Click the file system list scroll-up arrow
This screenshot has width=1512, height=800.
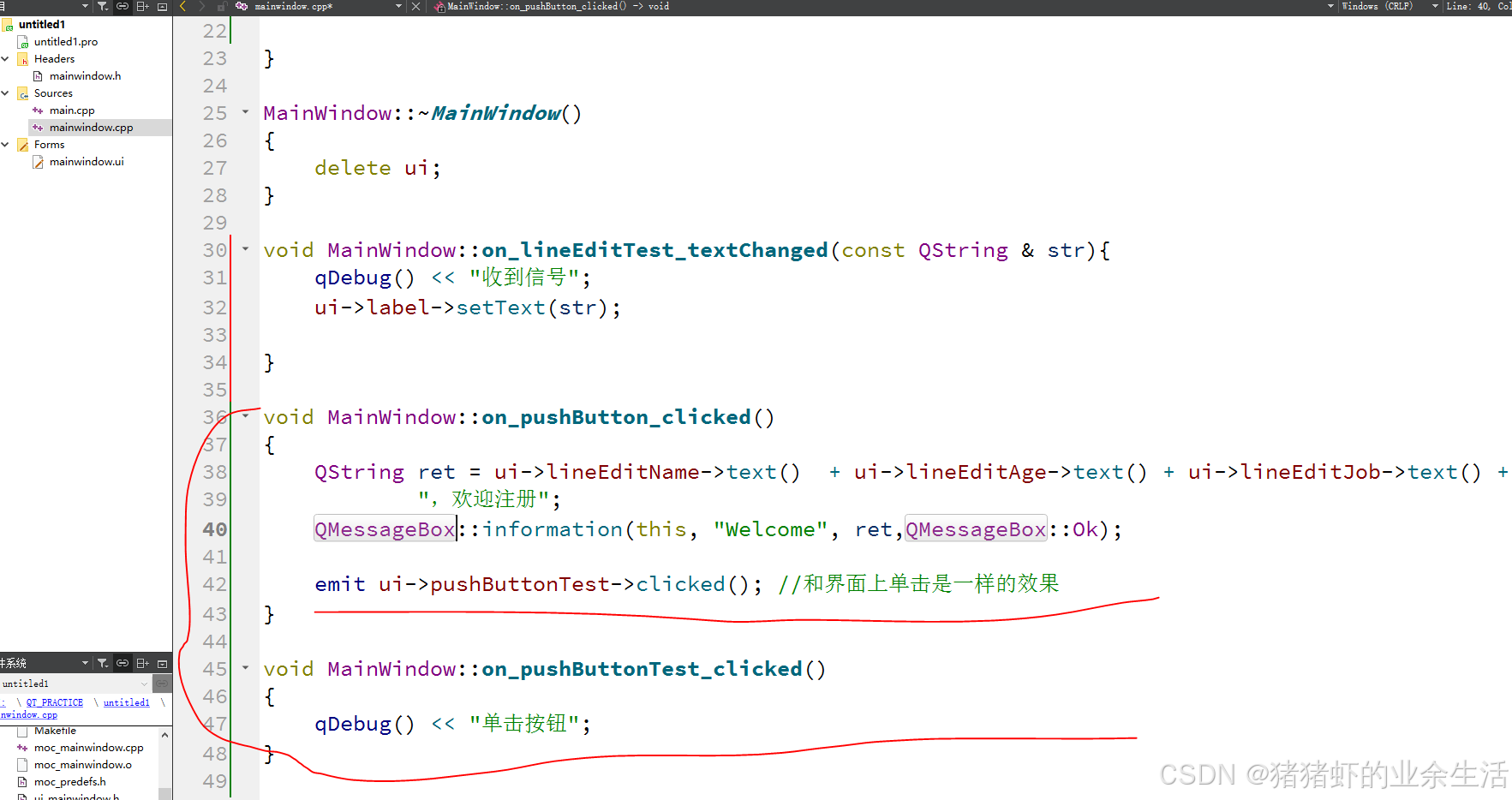[x=165, y=735]
